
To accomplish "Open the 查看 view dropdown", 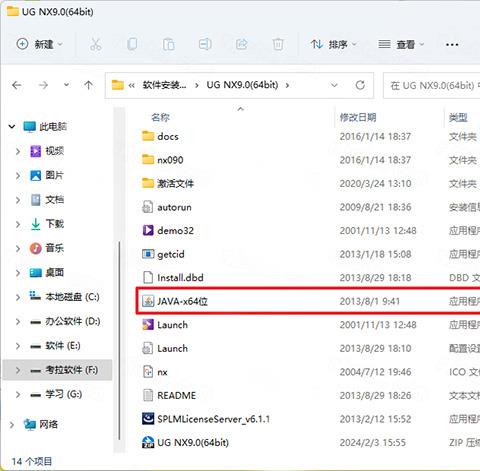I will click(401, 44).
